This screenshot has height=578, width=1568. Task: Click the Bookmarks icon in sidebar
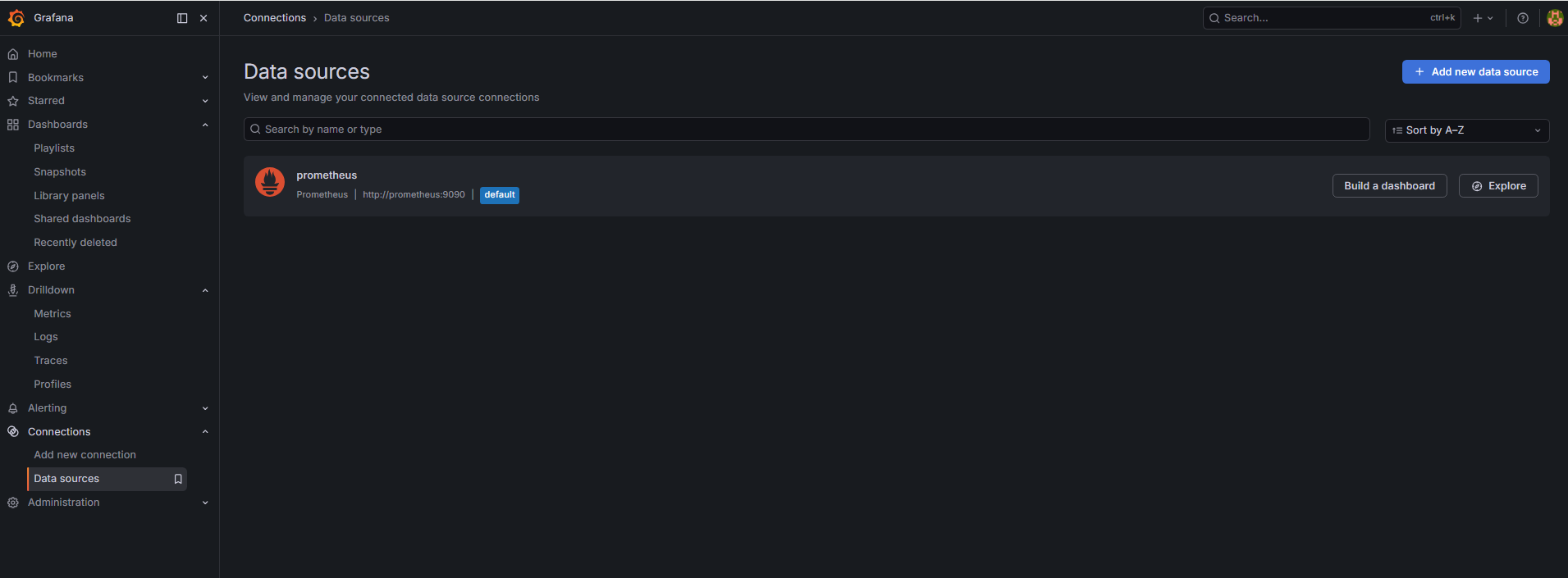pyautogui.click(x=13, y=77)
